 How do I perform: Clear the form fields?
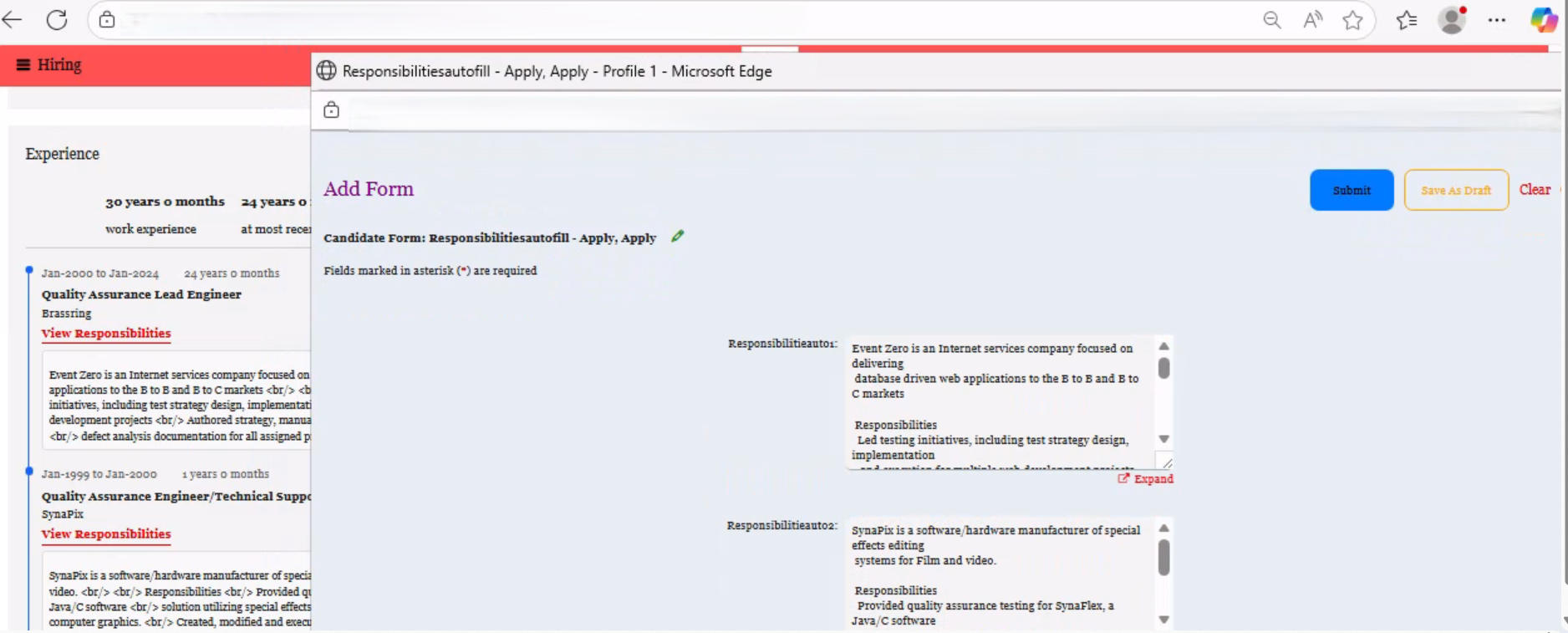tap(1534, 190)
